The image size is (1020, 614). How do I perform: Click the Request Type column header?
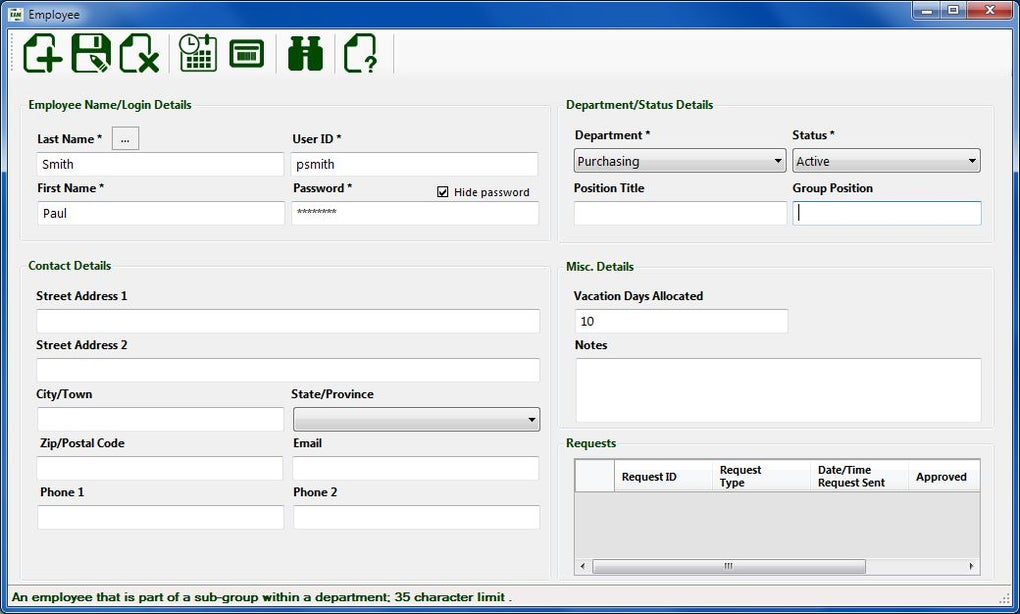point(760,475)
